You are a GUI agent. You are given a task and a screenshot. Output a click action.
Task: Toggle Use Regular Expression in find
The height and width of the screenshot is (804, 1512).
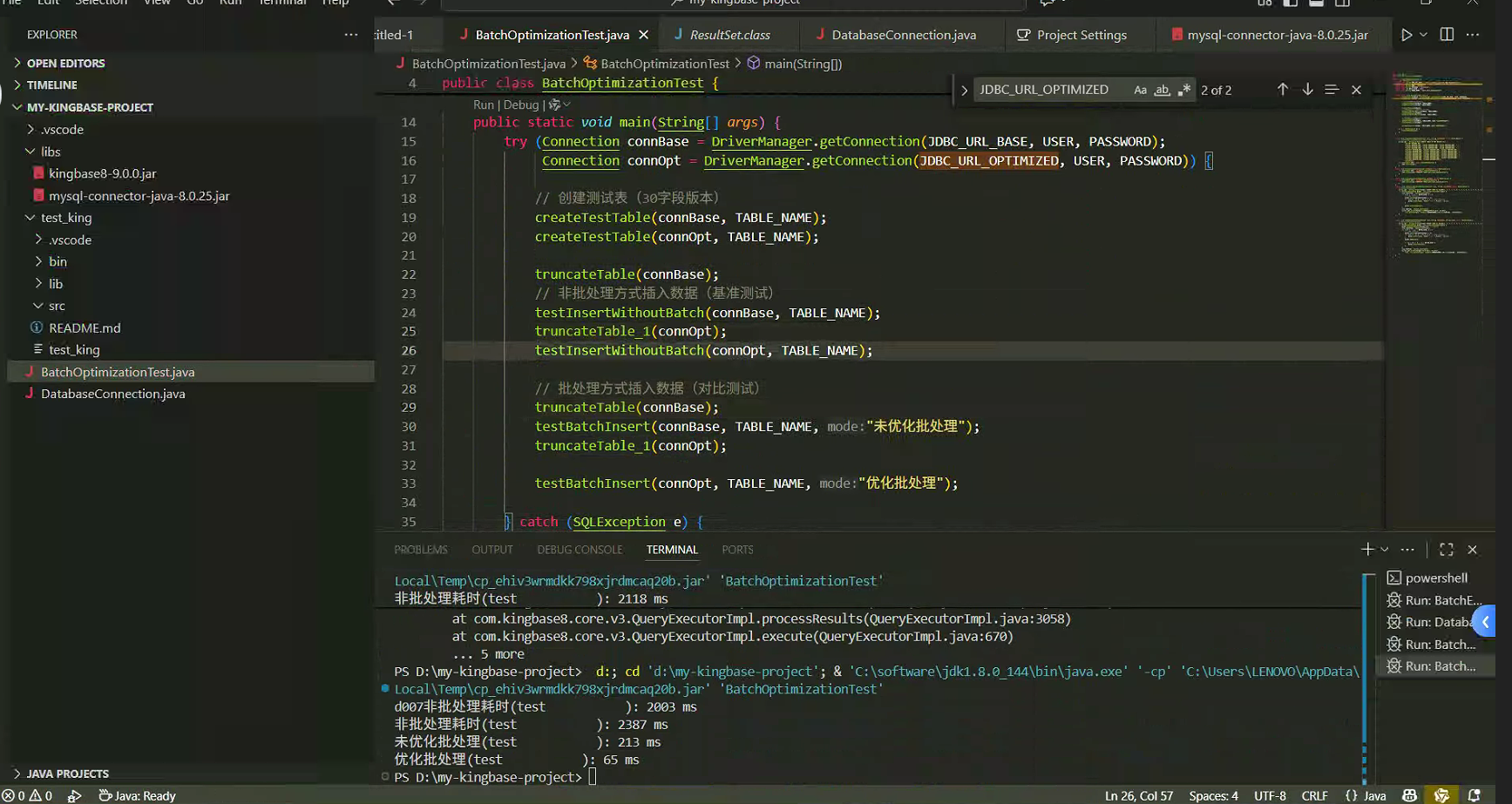point(1183,90)
